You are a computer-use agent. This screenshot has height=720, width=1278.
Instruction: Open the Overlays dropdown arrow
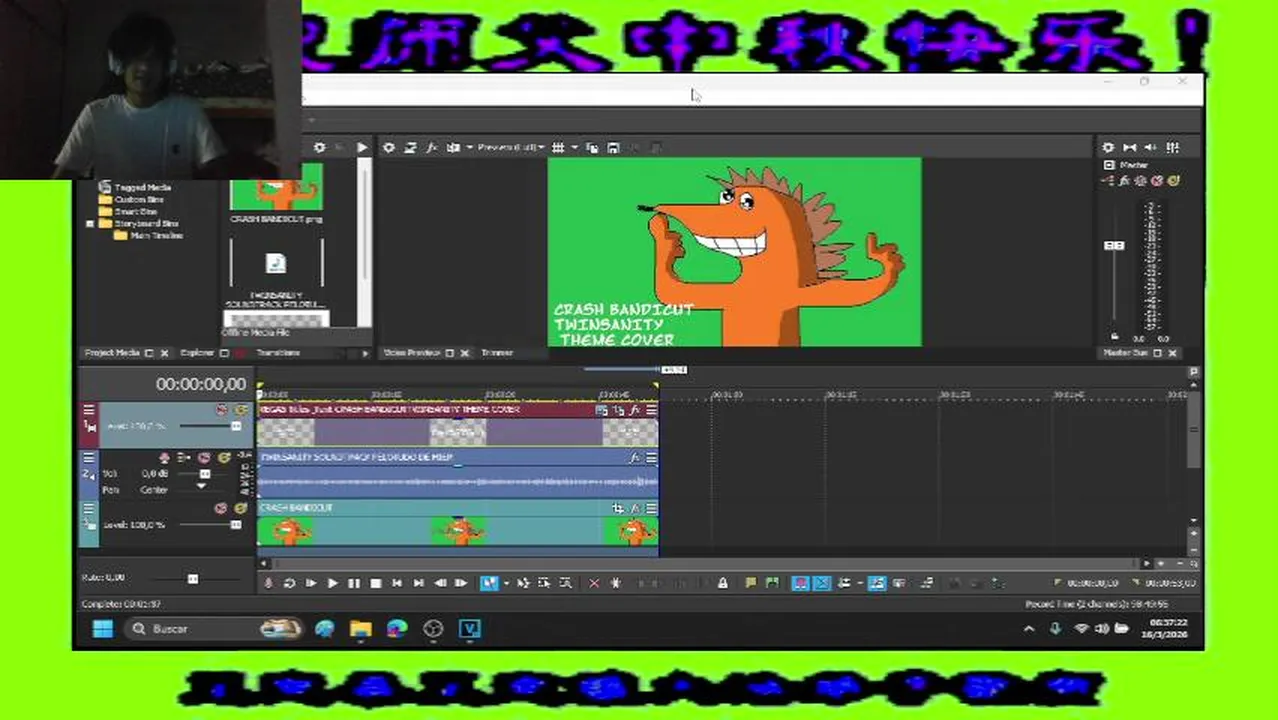click(574, 147)
